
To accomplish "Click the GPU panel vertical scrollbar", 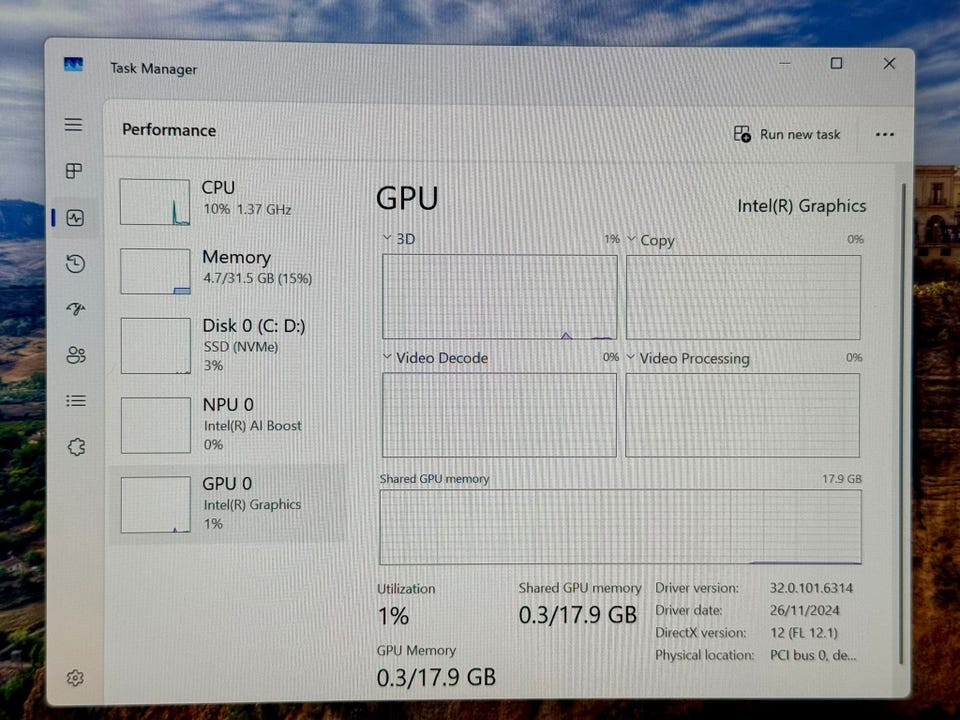I will tap(902, 422).
